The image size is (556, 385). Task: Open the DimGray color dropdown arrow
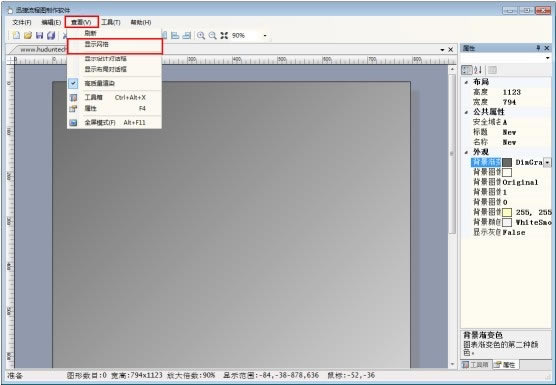[x=547, y=162]
